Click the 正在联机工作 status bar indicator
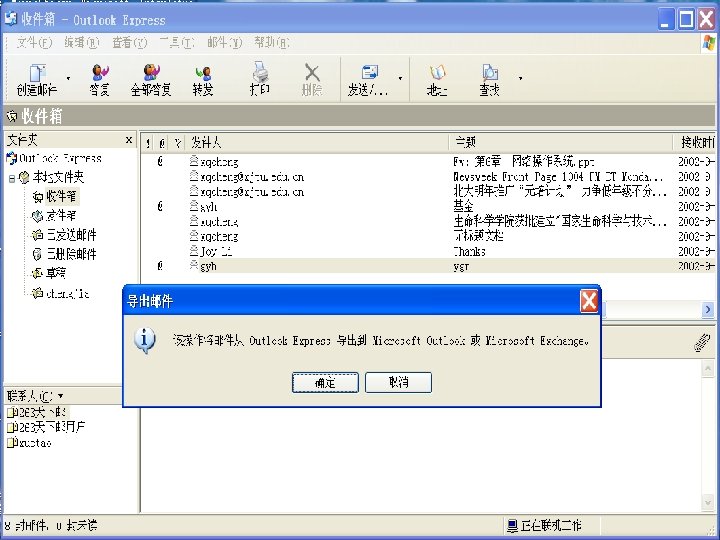This screenshot has width=720, height=540. coord(545,525)
